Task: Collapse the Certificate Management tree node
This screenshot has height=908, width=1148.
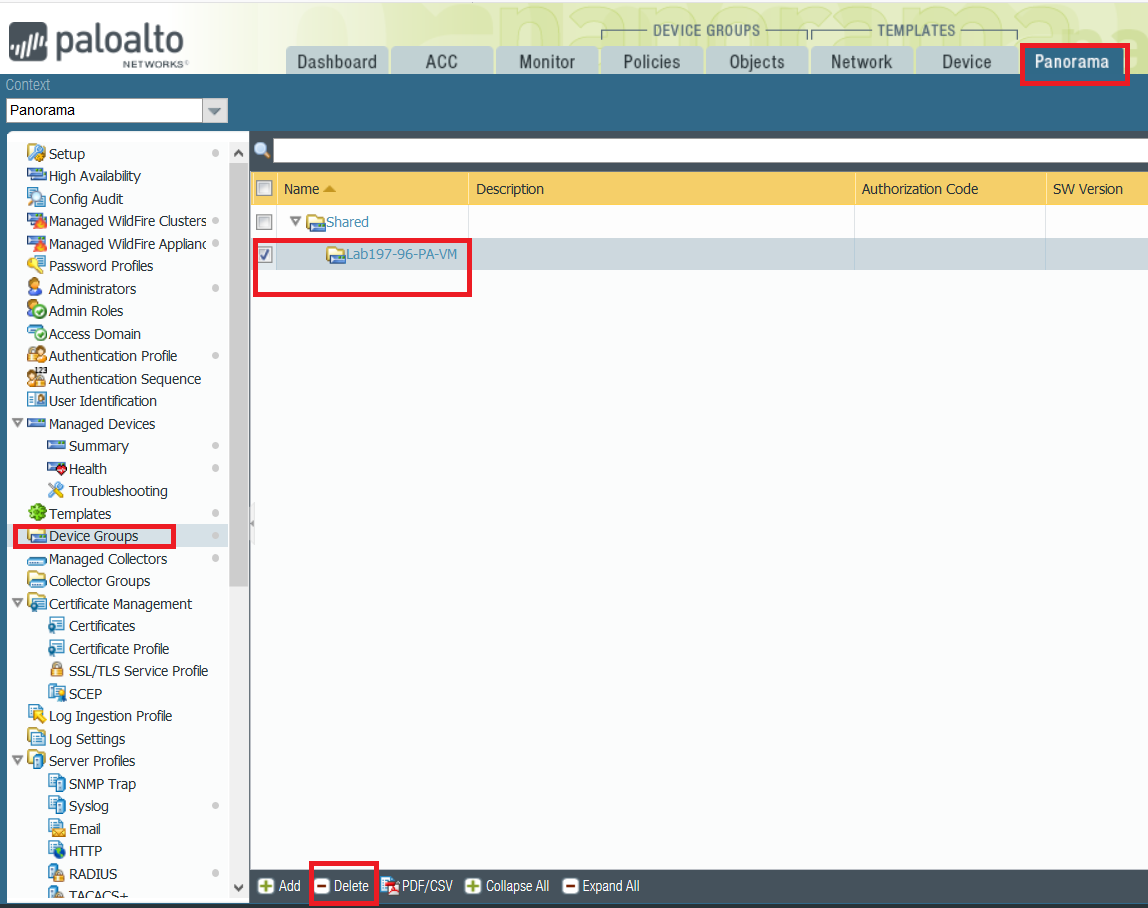Action: 18,603
